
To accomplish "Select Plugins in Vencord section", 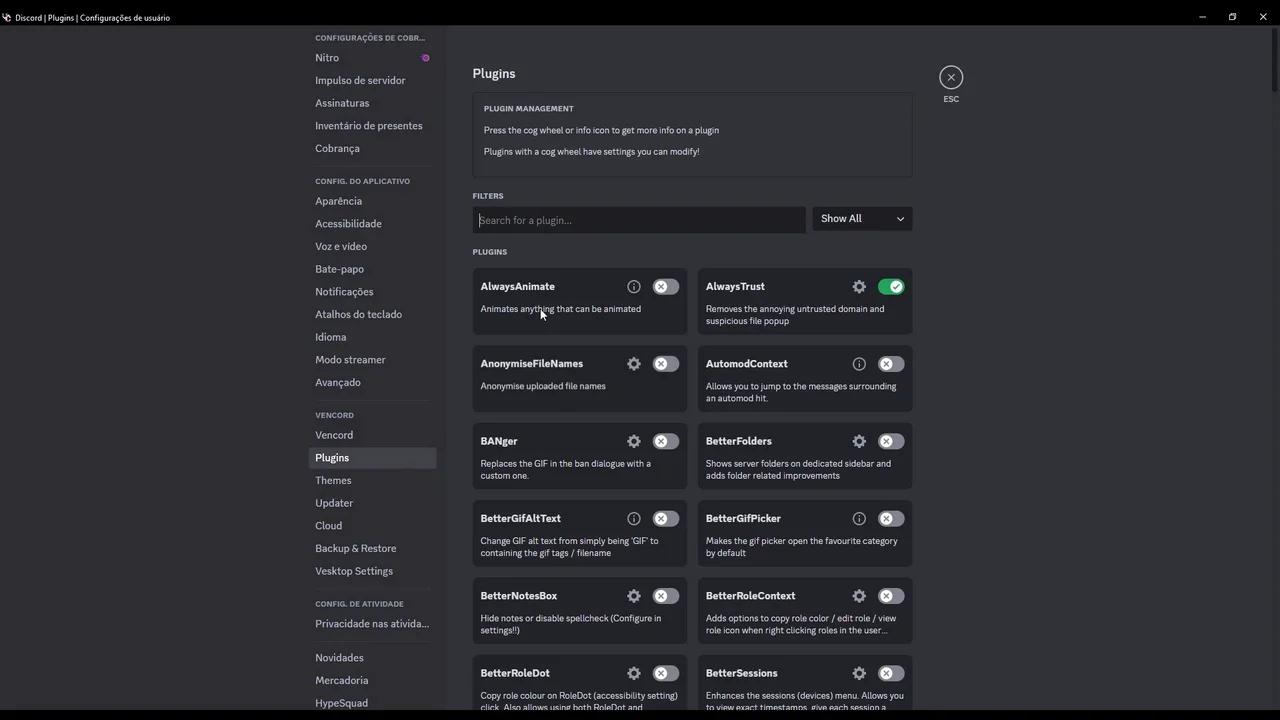I will (373, 458).
